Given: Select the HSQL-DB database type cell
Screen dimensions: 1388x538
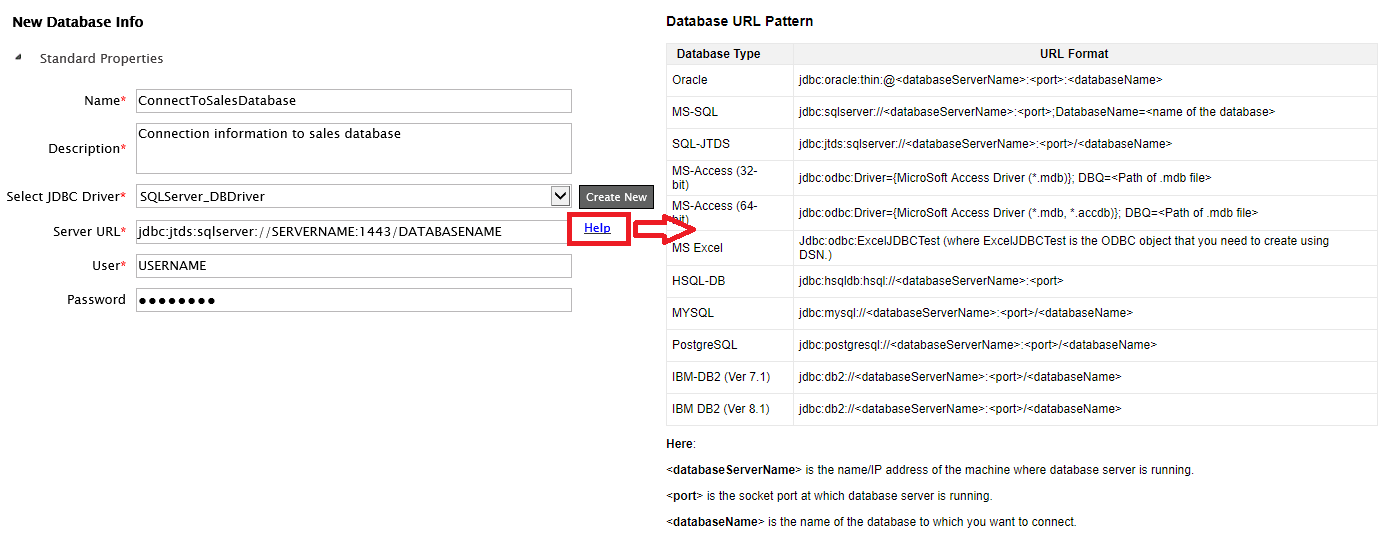Looking at the screenshot, I should click(730, 281).
